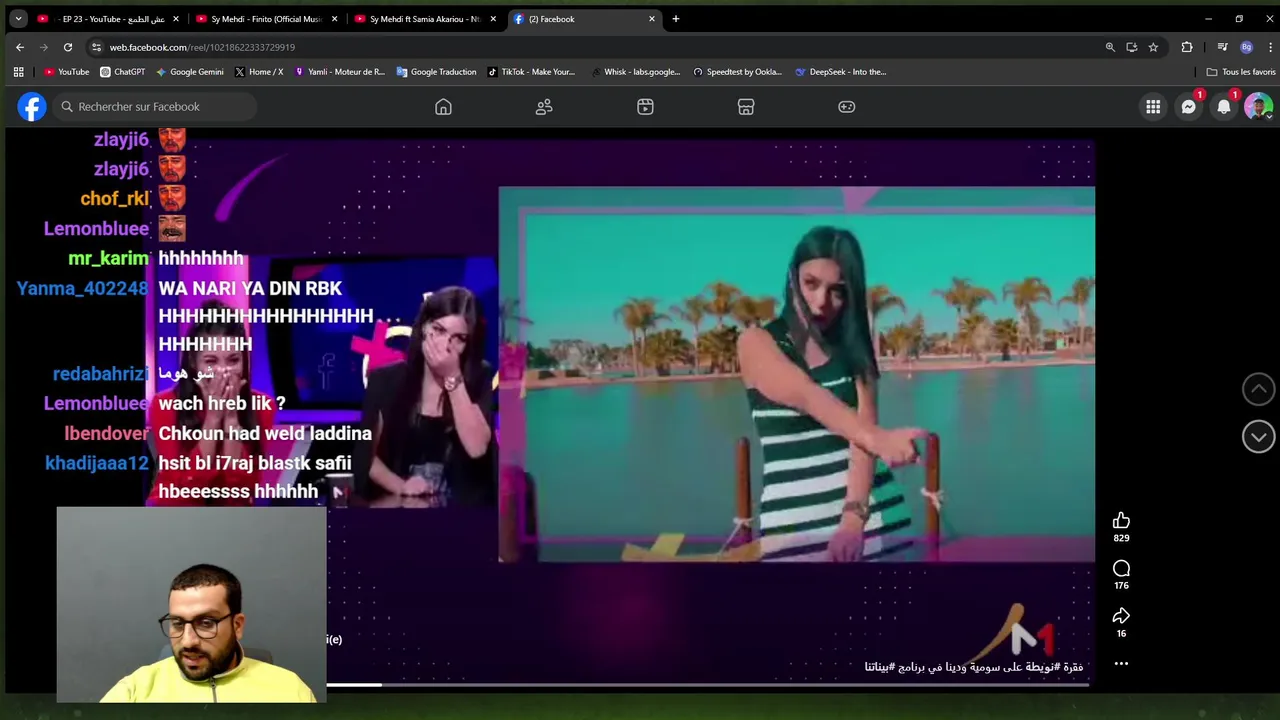Open the Facebook Home feed icon
This screenshot has height=720, width=1280.
coord(443,107)
